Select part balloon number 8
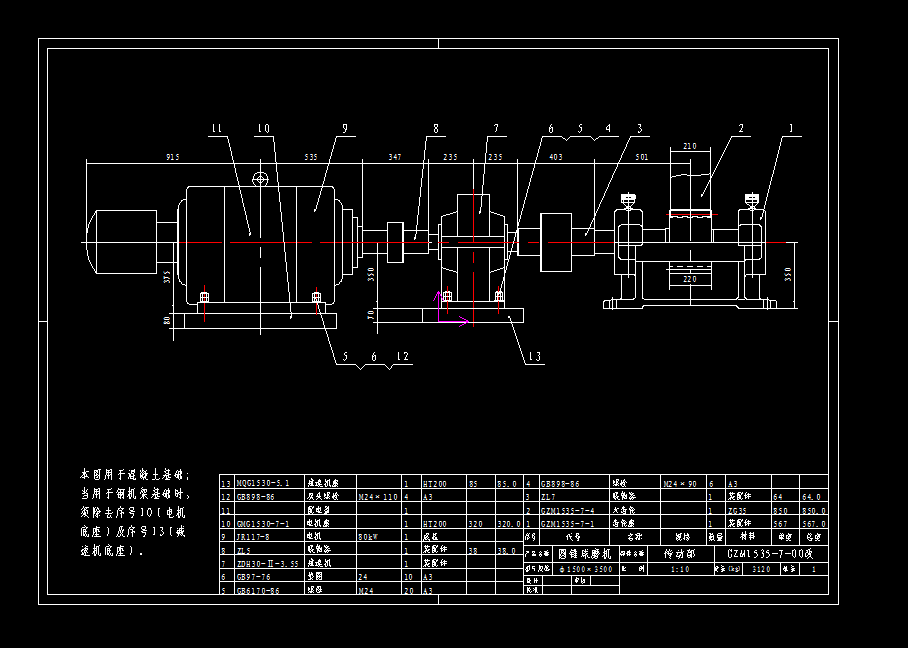 coord(435,129)
